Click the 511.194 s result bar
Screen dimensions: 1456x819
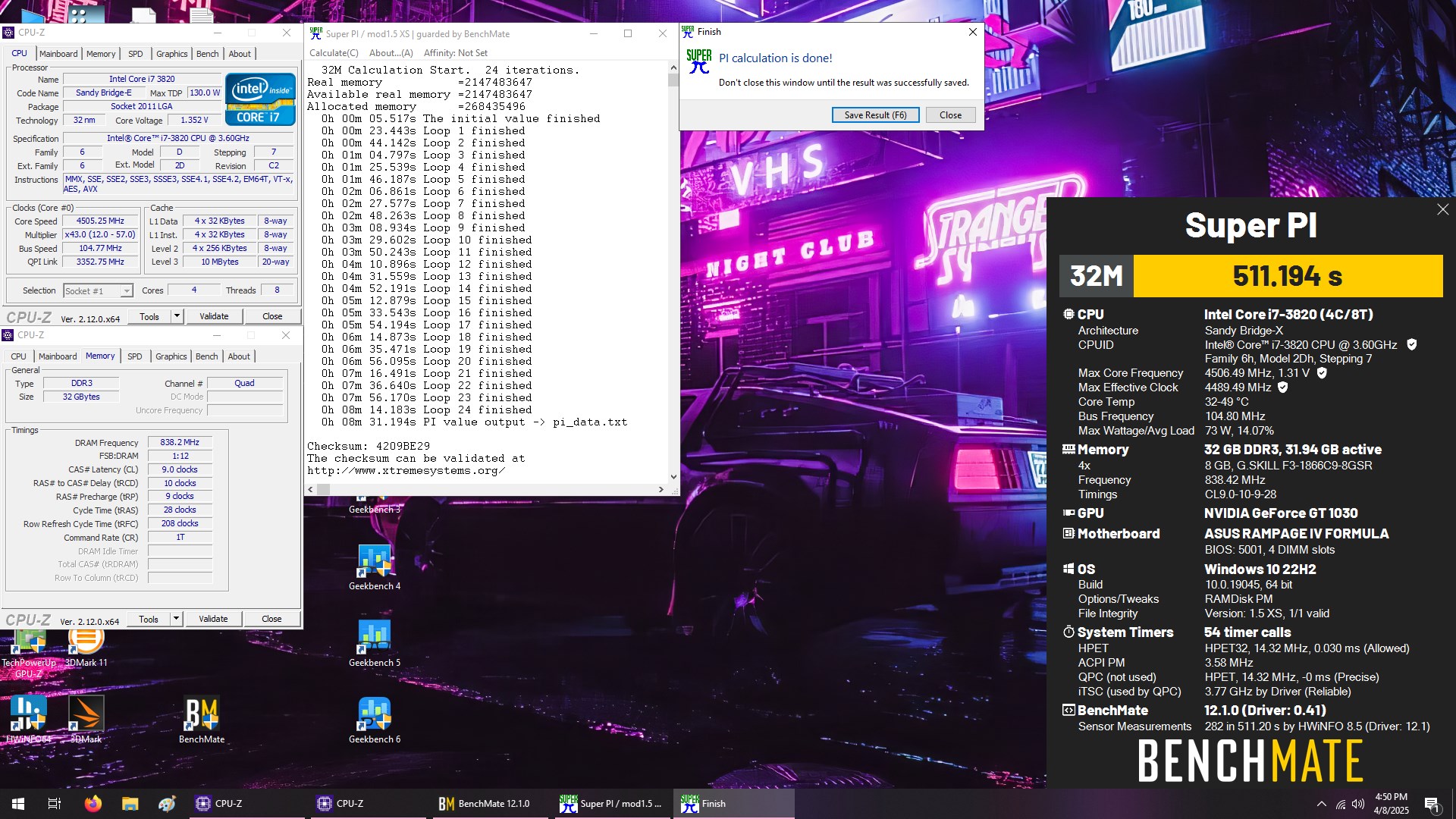(1288, 276)
